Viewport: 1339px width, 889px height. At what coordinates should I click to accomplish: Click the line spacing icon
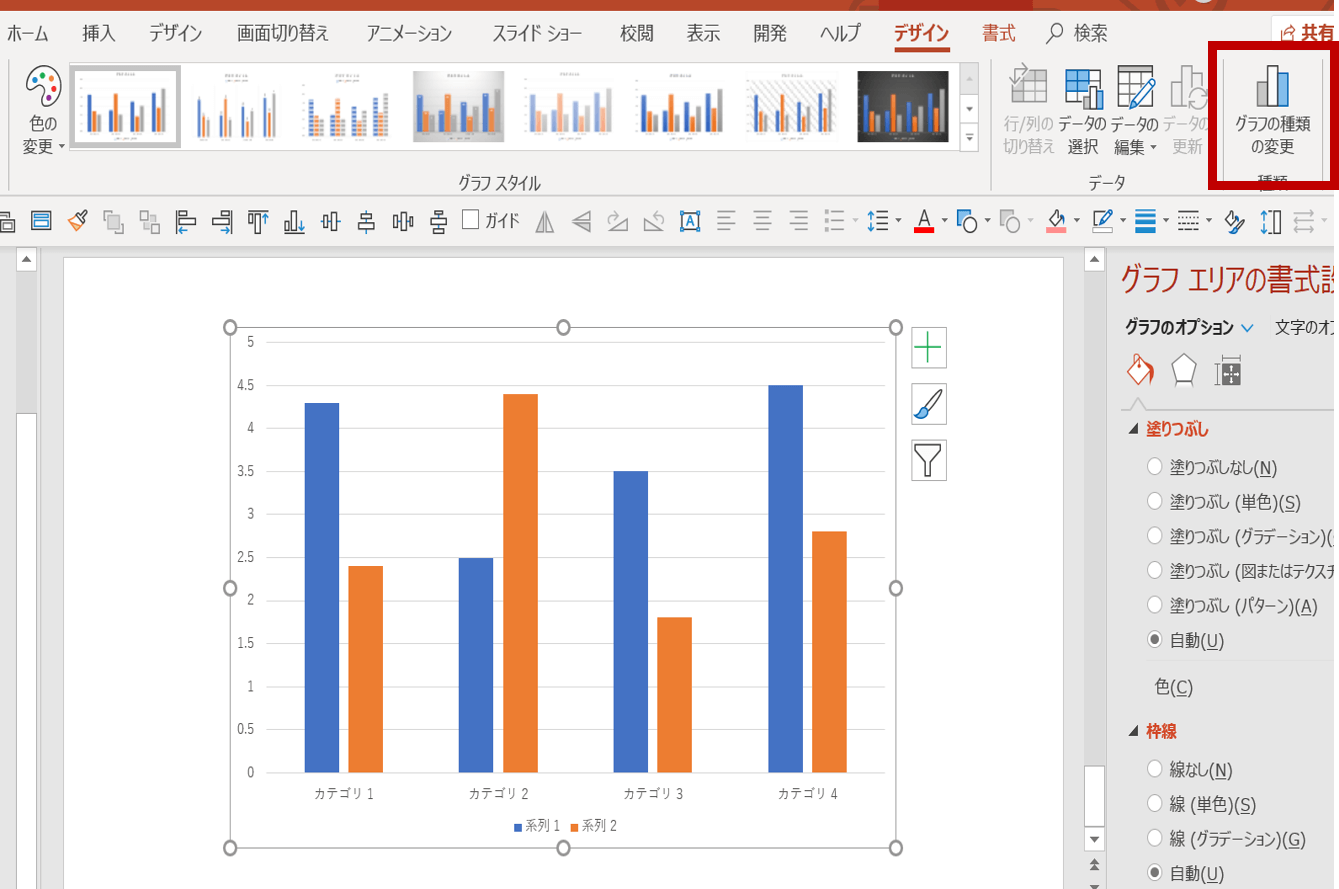click(x=877, y=221)
